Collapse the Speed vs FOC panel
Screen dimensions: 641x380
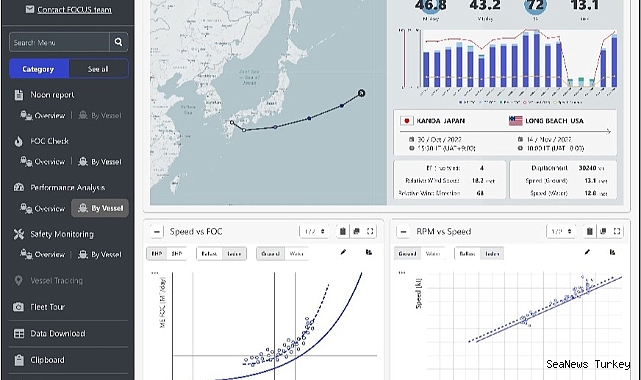tap(157, 232)
